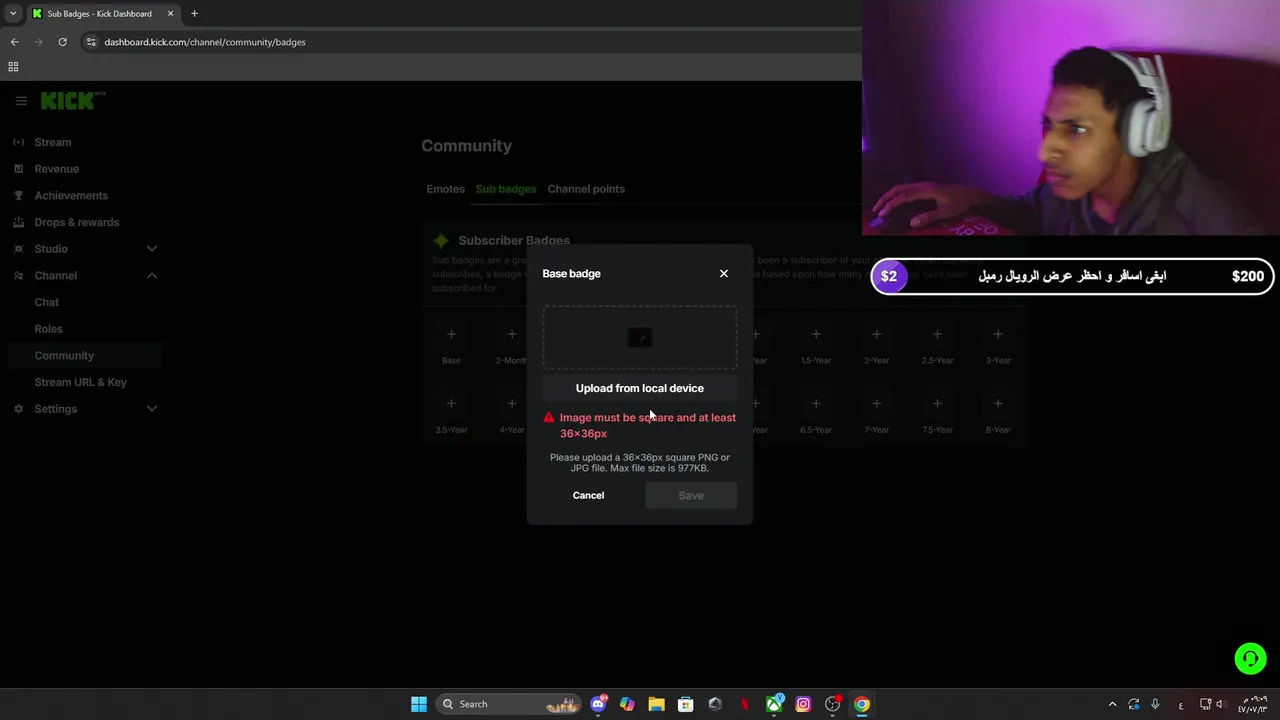Click the red warning triangle icon
This screenshot has width=1280, height=720.
548,418
